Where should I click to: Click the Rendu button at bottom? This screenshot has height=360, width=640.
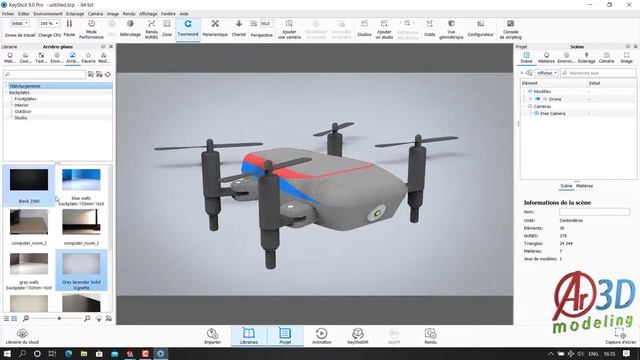coord(430,336)
